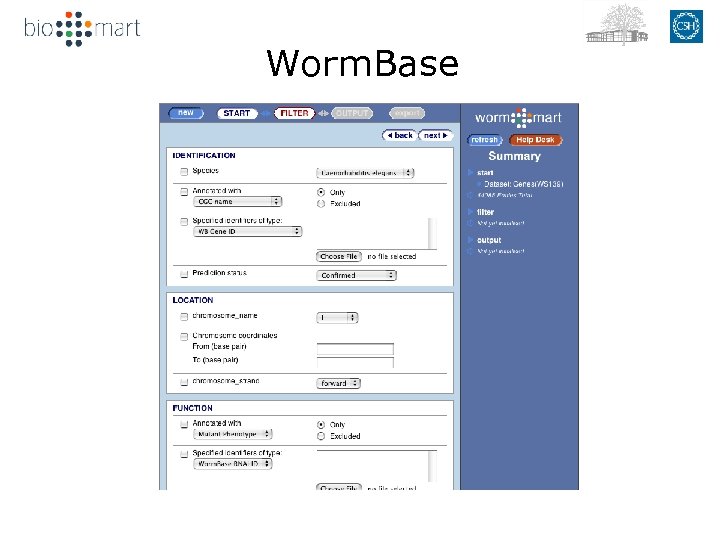Click the IDENTIFICATION section heading
The width and height of the screenshot is (720, 540).
point(204,155)
